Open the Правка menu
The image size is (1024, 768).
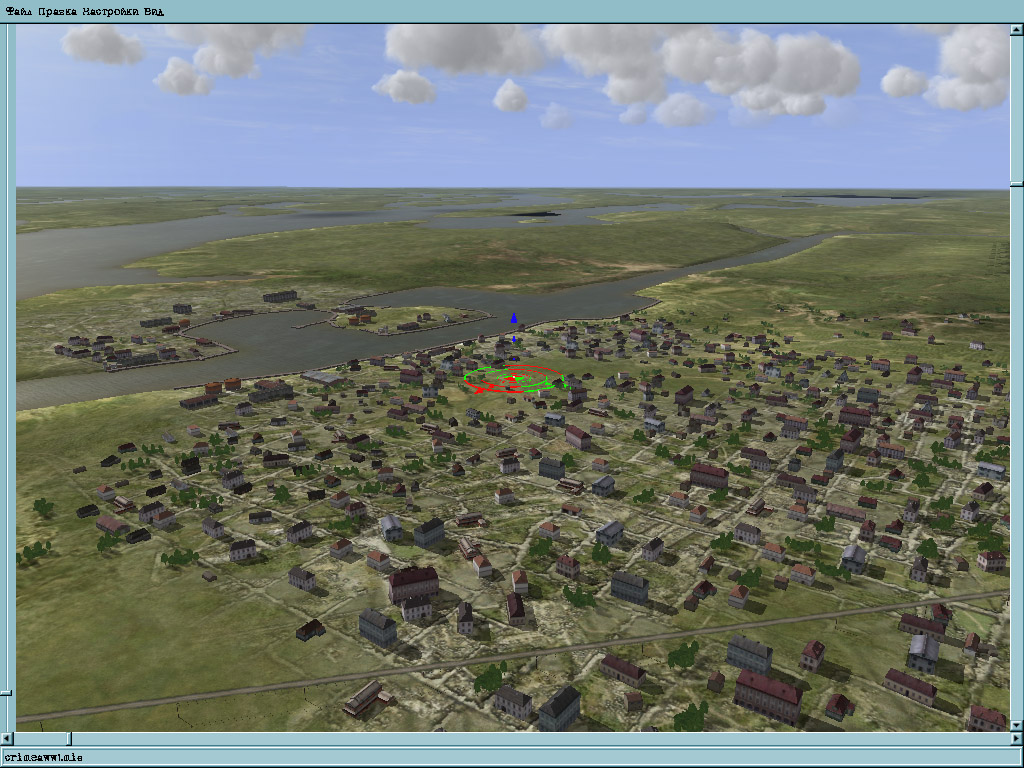pos(57,11)
